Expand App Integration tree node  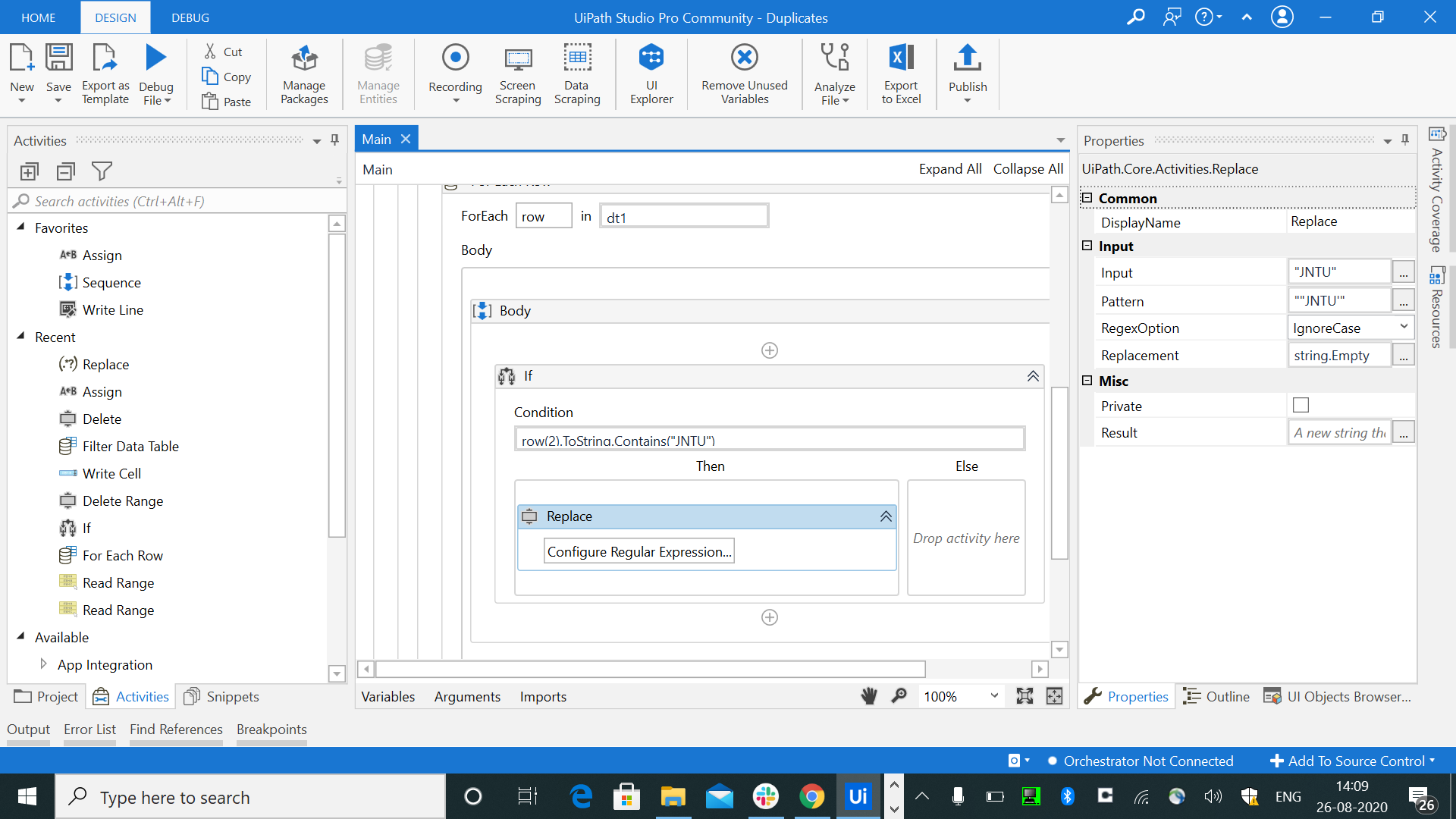(43, 664)
